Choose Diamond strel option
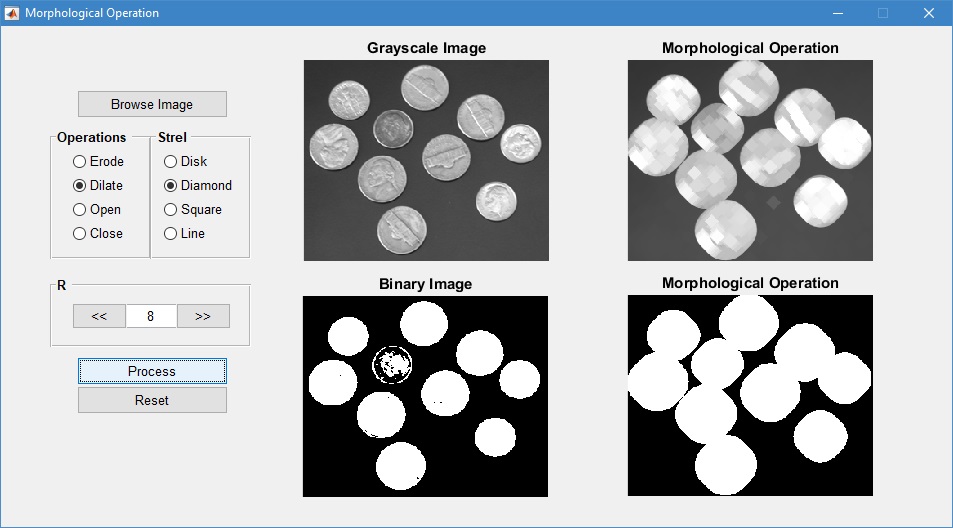Viewport: 953px width, 528px height. [x=171, y=185]
